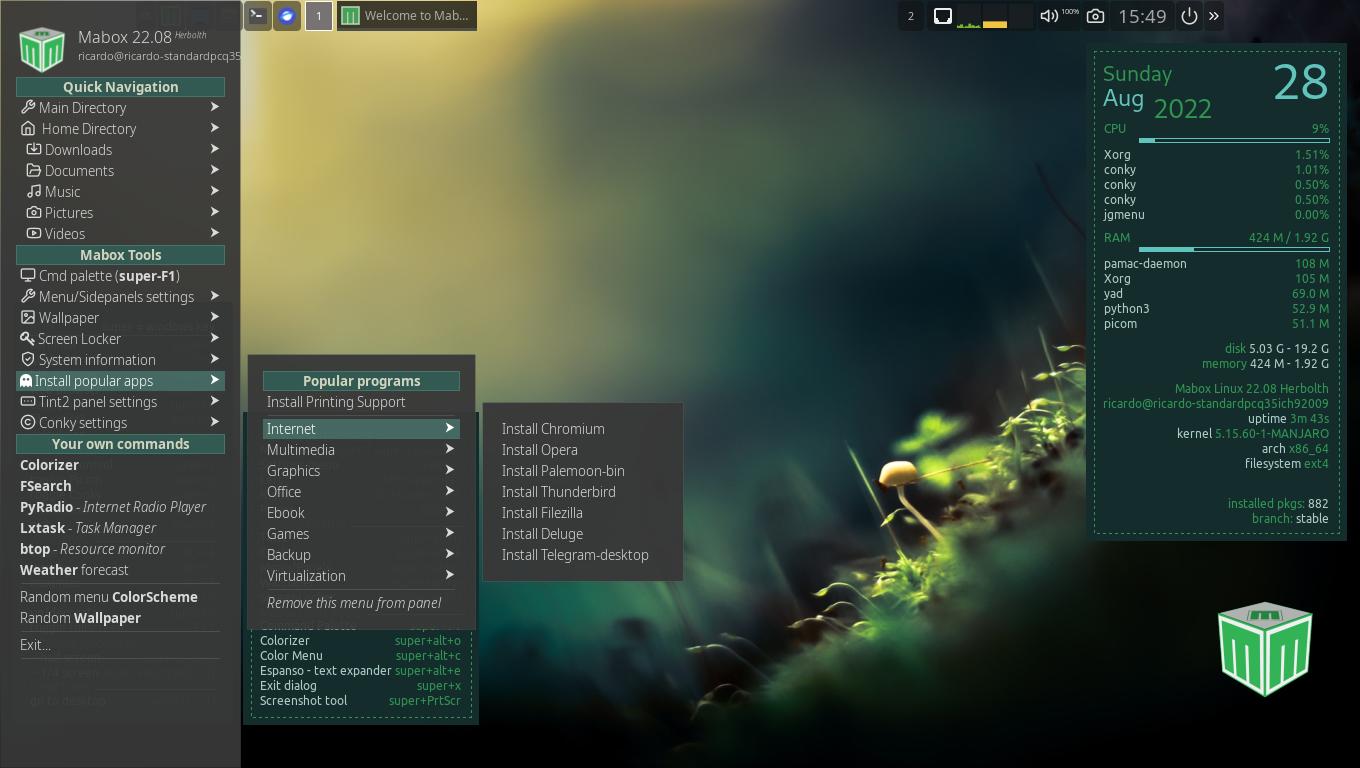Start btop Resource monitor

(120, 548)
